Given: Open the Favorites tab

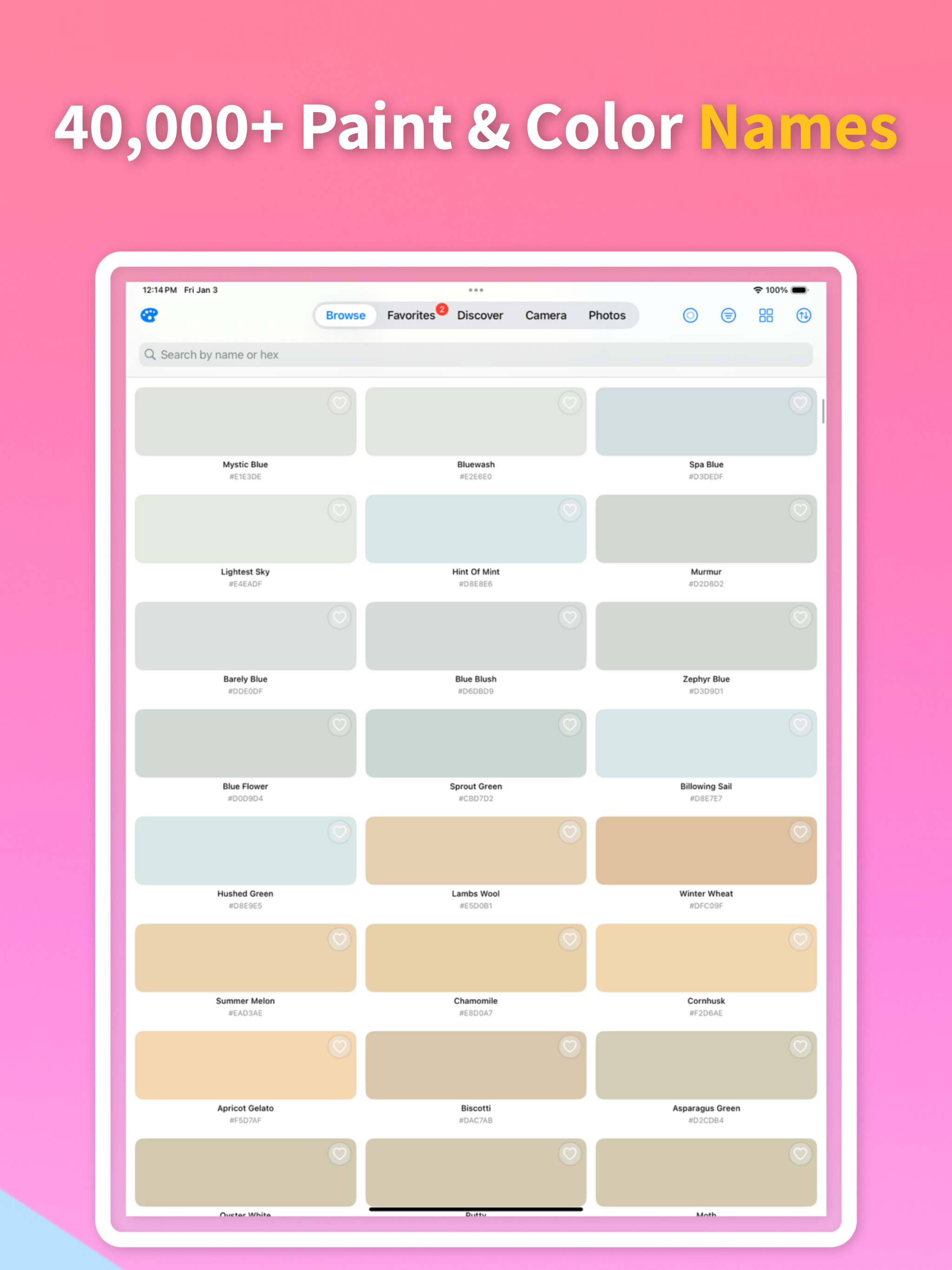Looking at the screenshot, I should pyautogui.click(x=411, y=315).
